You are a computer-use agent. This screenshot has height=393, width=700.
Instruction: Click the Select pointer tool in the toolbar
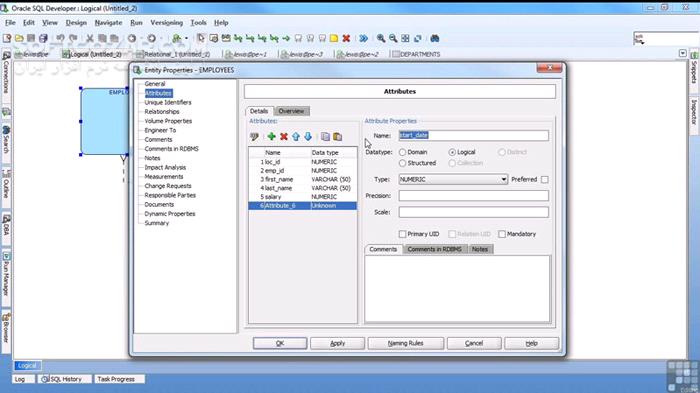pyautogui.click(x=201, y=38)
